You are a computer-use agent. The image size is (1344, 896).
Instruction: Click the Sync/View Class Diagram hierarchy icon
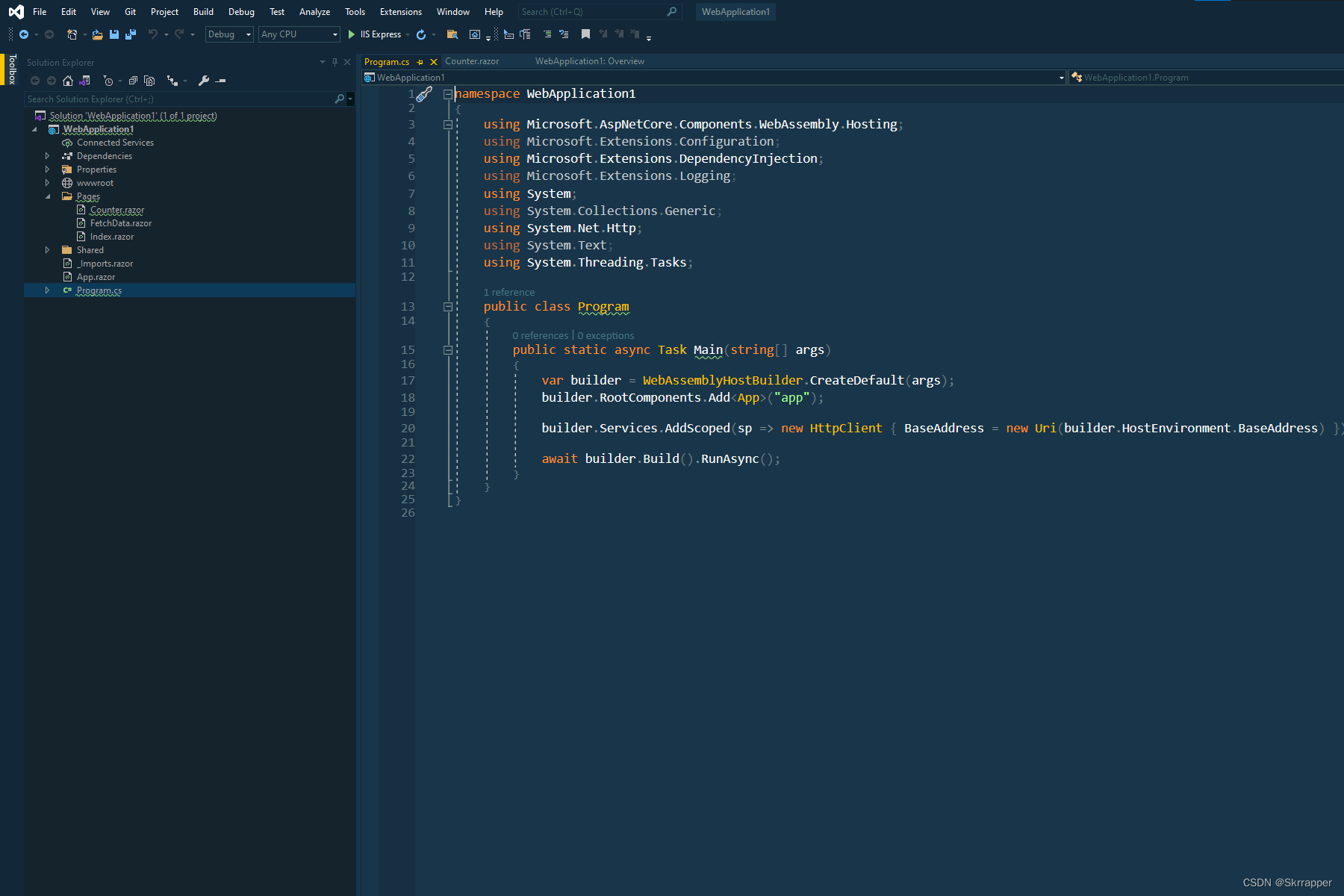pyautogui.click(x=172, y=81)
